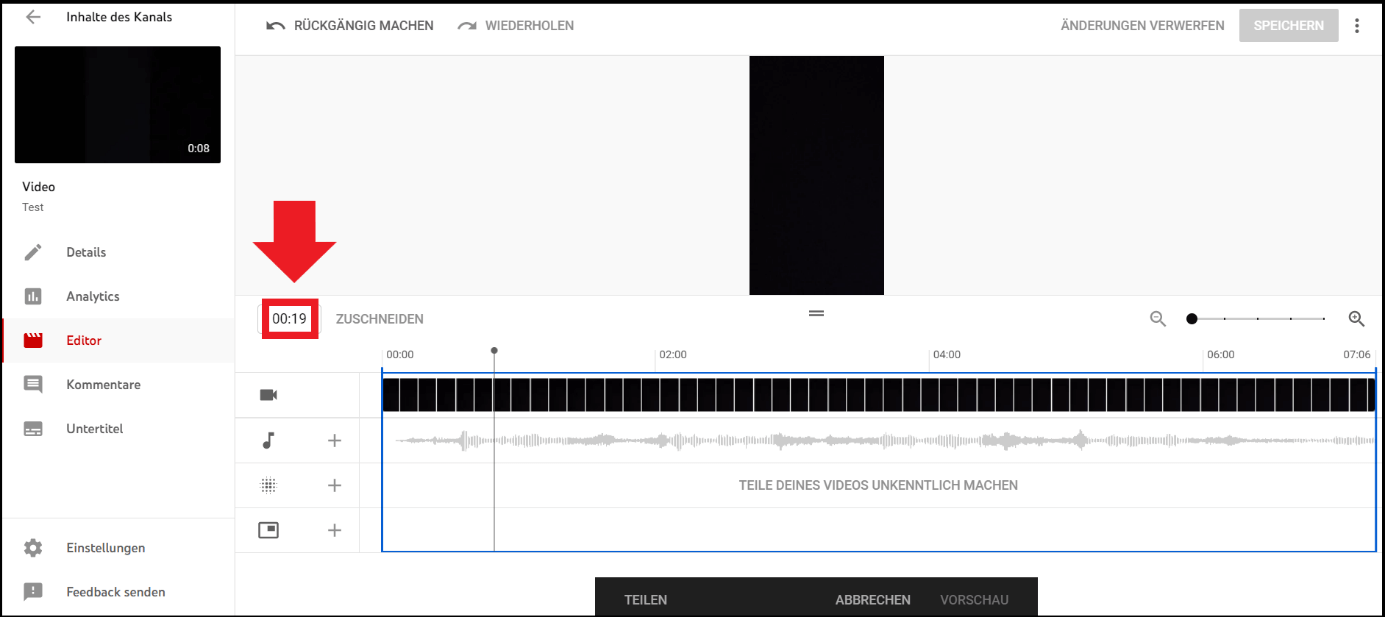Screen dimensions: 1385x617
Task: Select the video camera track icon
Action: (x=268, y=395)
